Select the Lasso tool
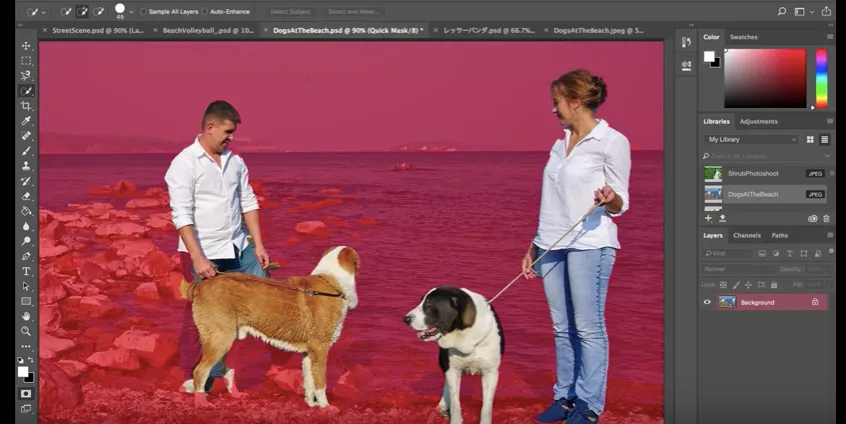846x424 pixels. point(26,76)
